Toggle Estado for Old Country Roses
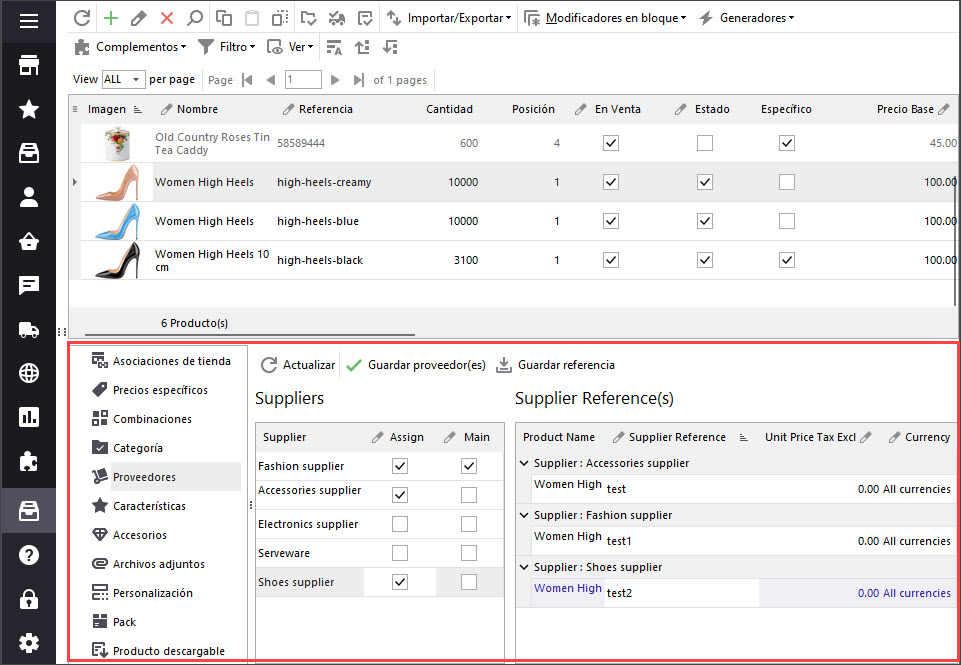The image size is (961, 665). tap(705, 143)
